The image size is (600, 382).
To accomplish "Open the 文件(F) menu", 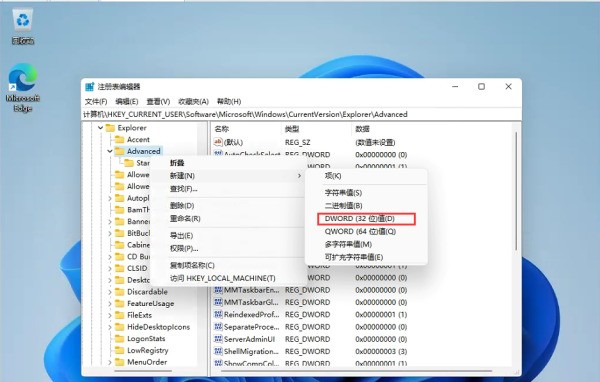I will (x=96, y=101).
